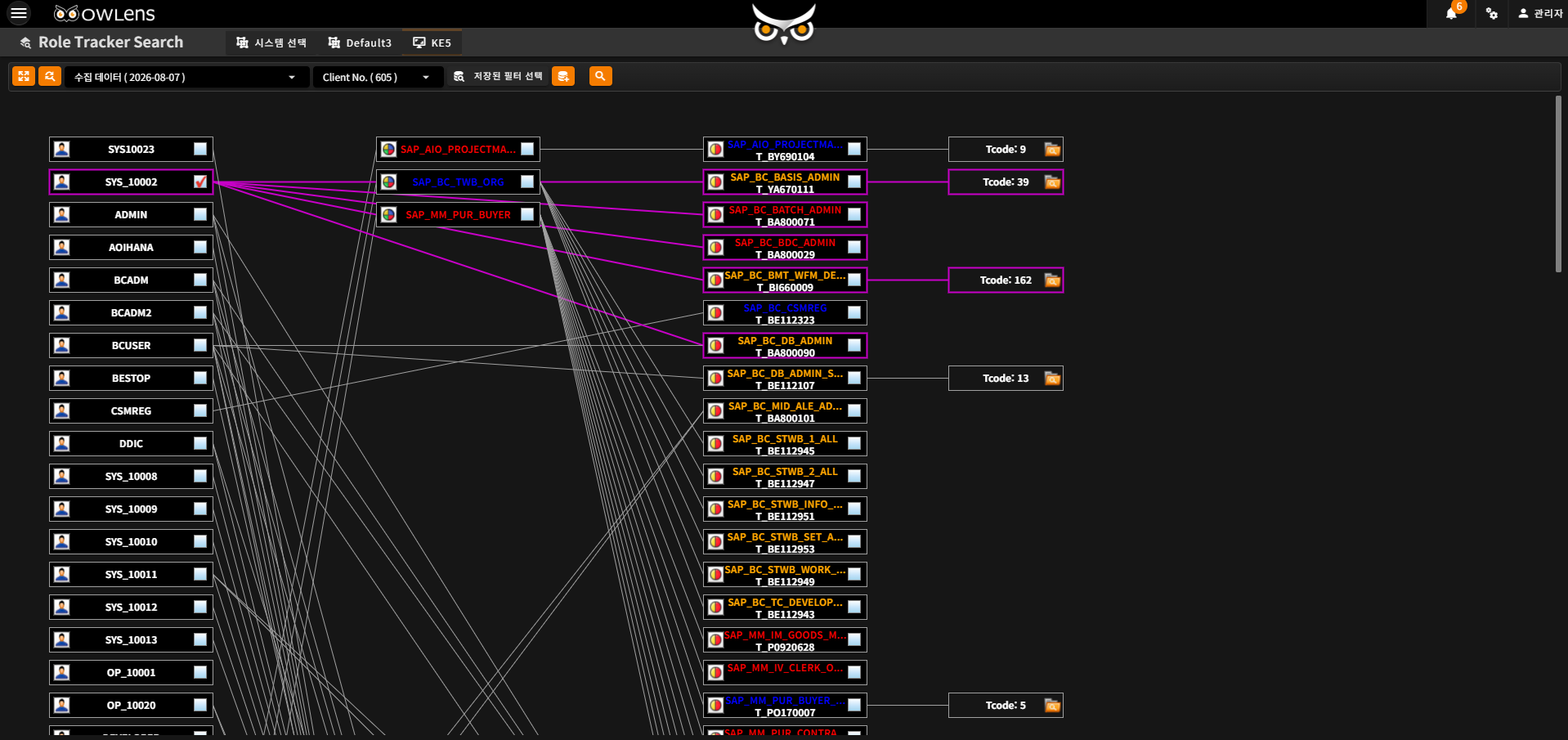Check the BCUSER user checkbox
The width and height of the screenshot is (1568, 740).
[200, 345]
